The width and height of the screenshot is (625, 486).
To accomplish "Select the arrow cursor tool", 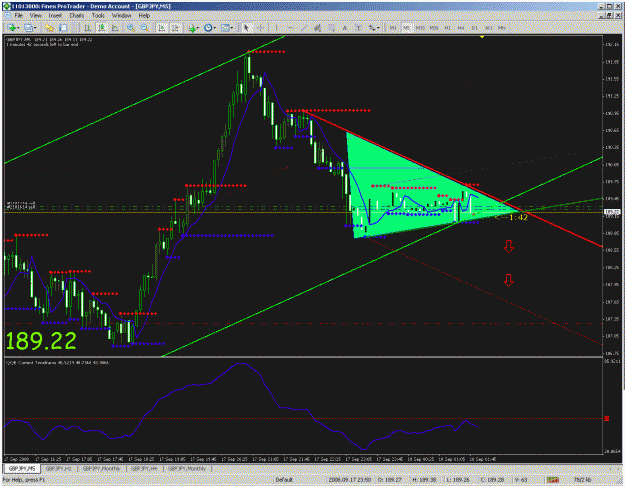I will (246, 28).
